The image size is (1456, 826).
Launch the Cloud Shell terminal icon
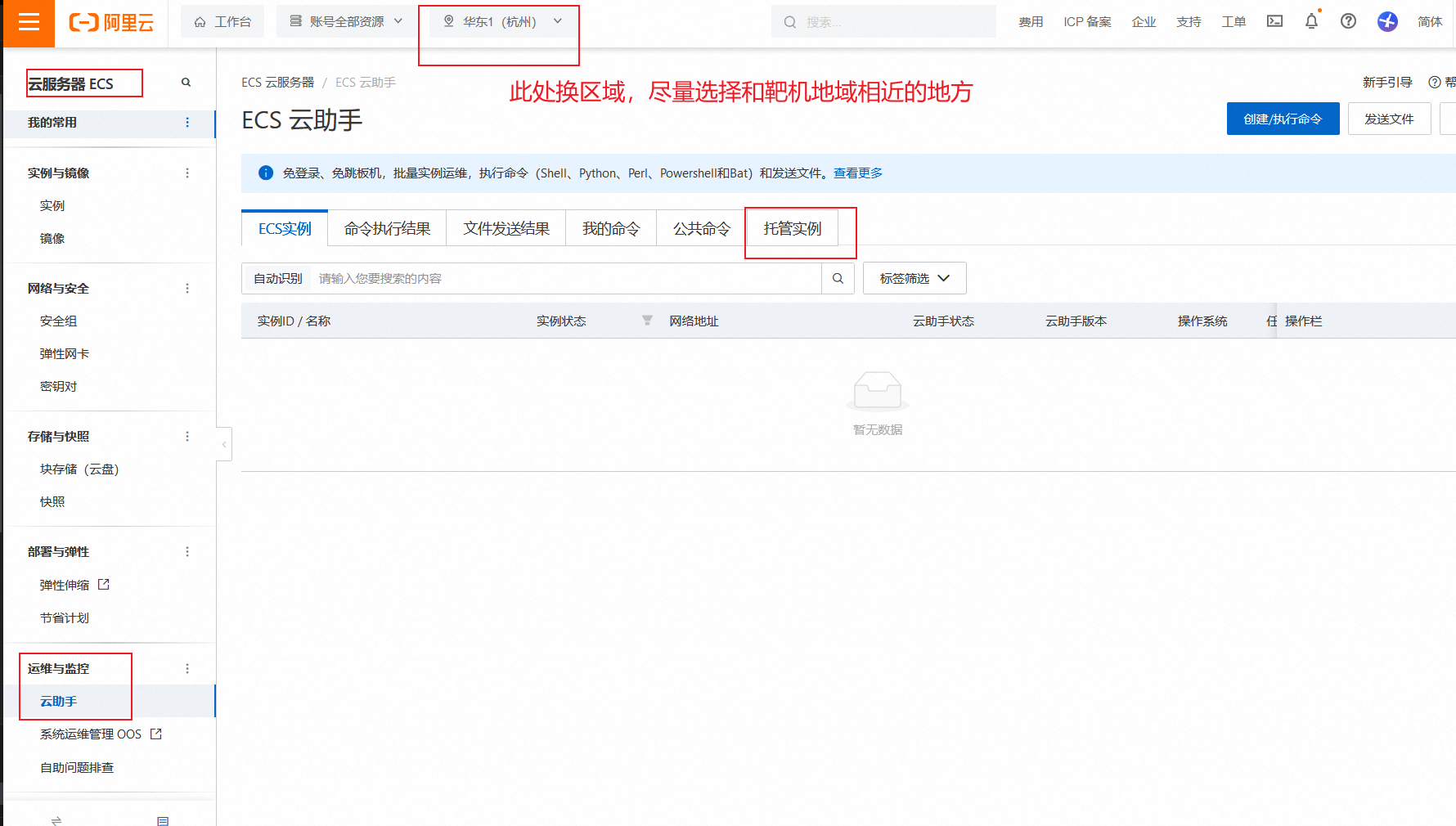(x=1274, y=21)
